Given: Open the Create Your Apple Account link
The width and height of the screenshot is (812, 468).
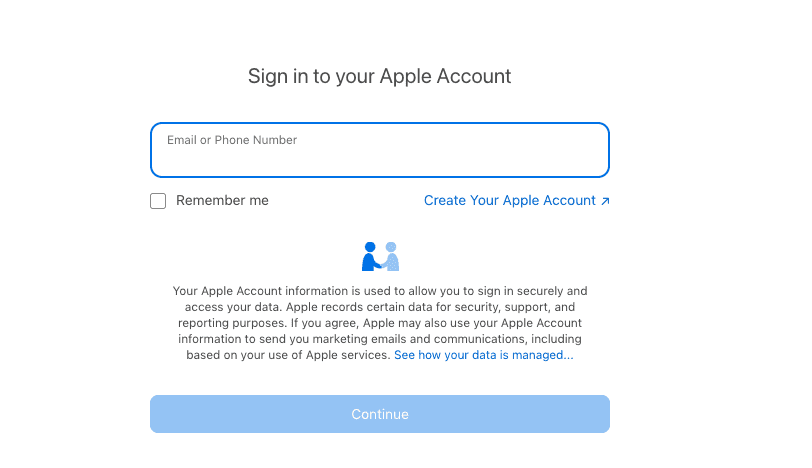Looking at the screenshot, I should coord(509,201).
